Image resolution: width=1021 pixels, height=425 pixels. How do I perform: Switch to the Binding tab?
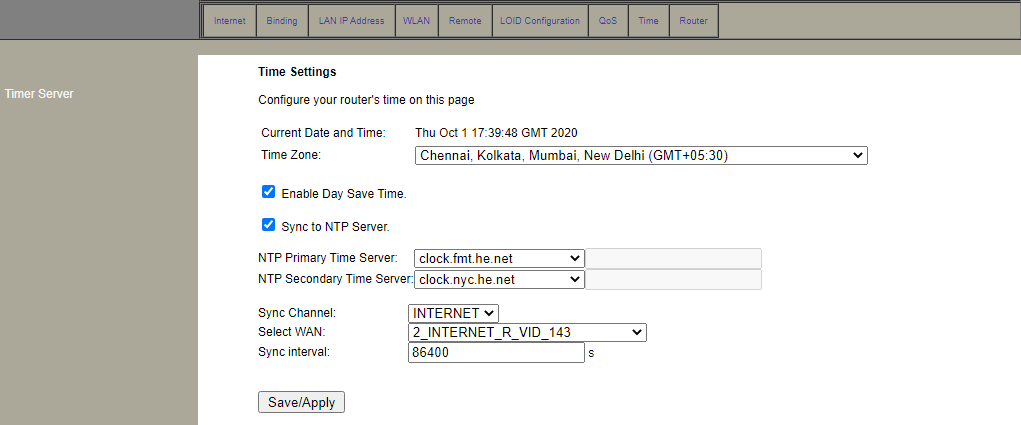click(x=282, y=21)
